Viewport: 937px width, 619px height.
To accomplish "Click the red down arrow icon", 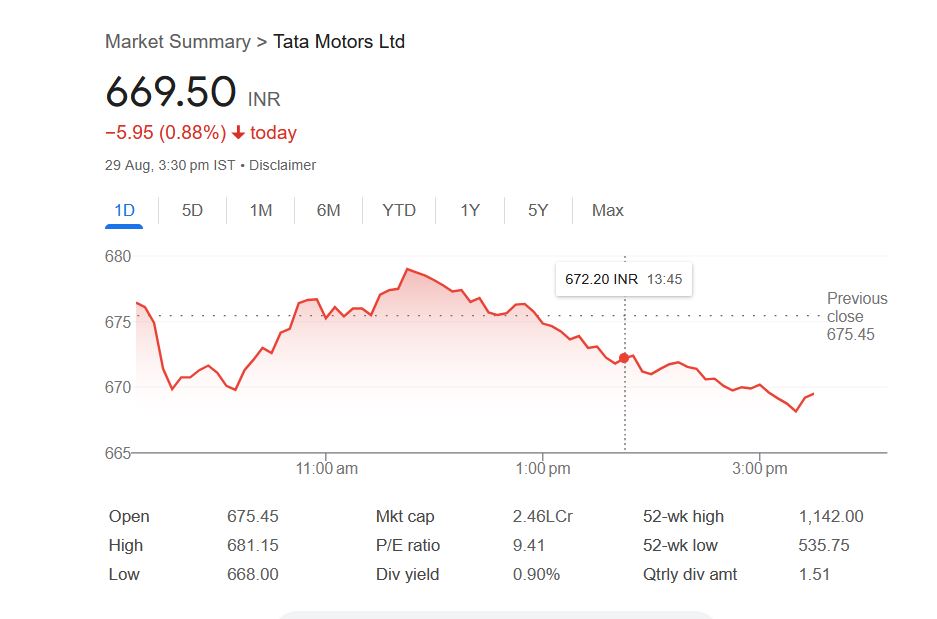I will 238,133.
